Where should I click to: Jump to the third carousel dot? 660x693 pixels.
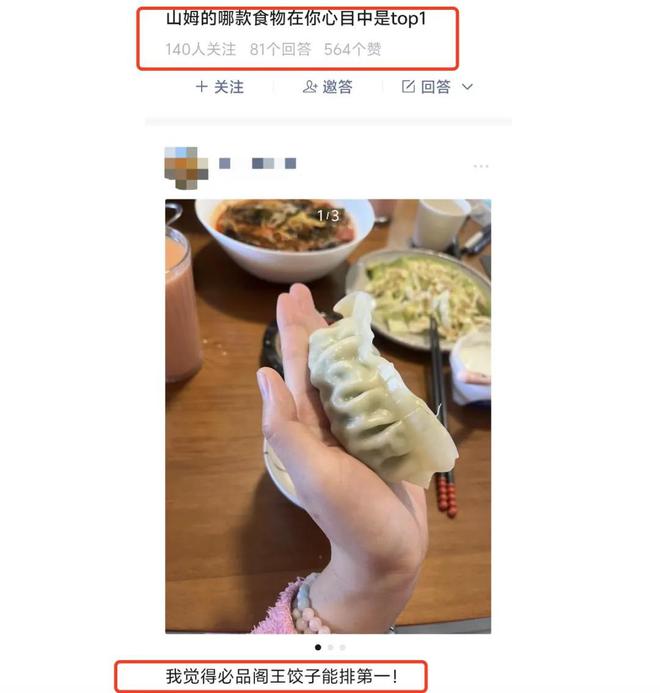pyautogui.click(x=342, y=647)
